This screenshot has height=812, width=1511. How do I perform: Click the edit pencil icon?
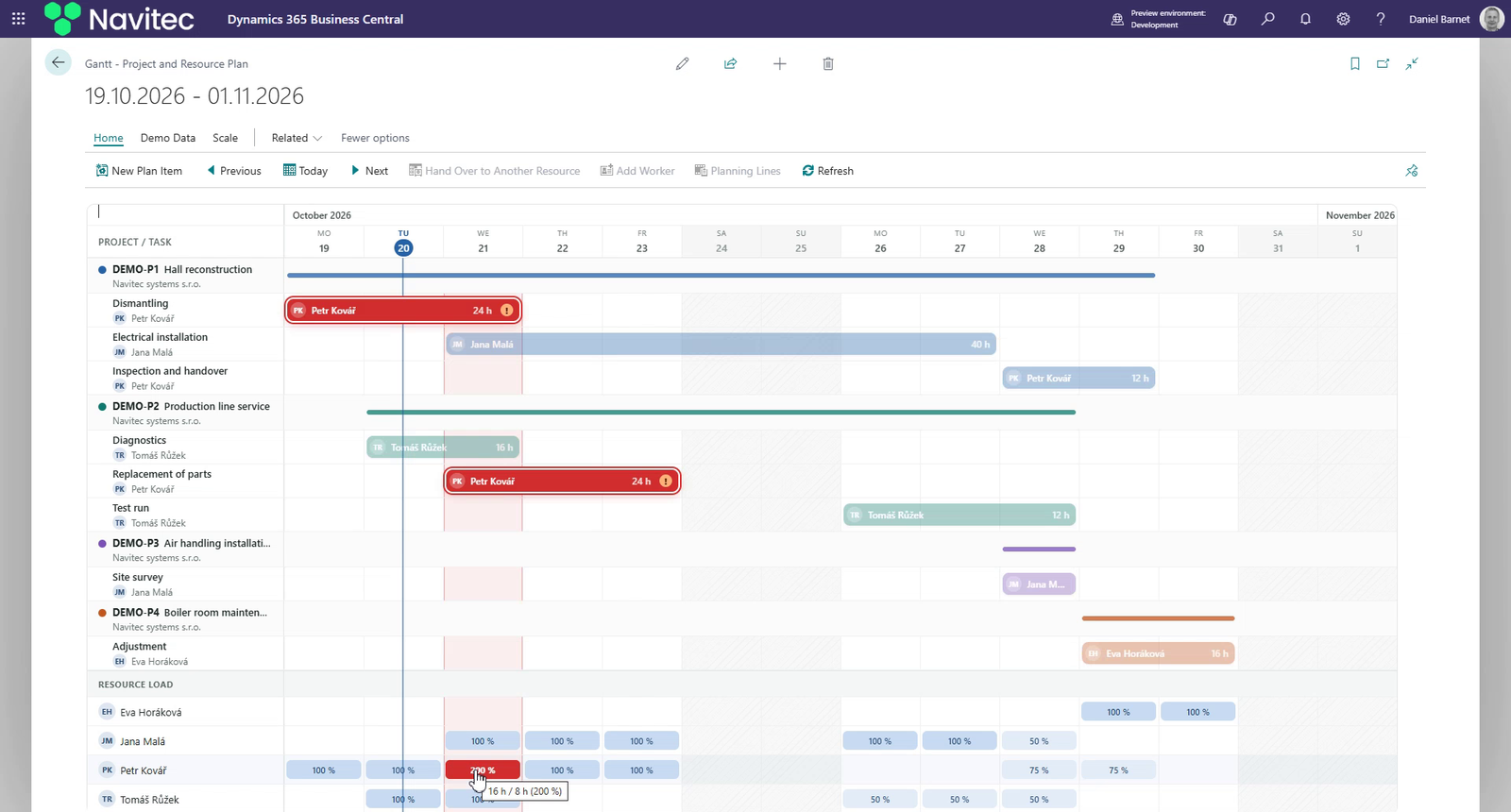pos(682,63)
